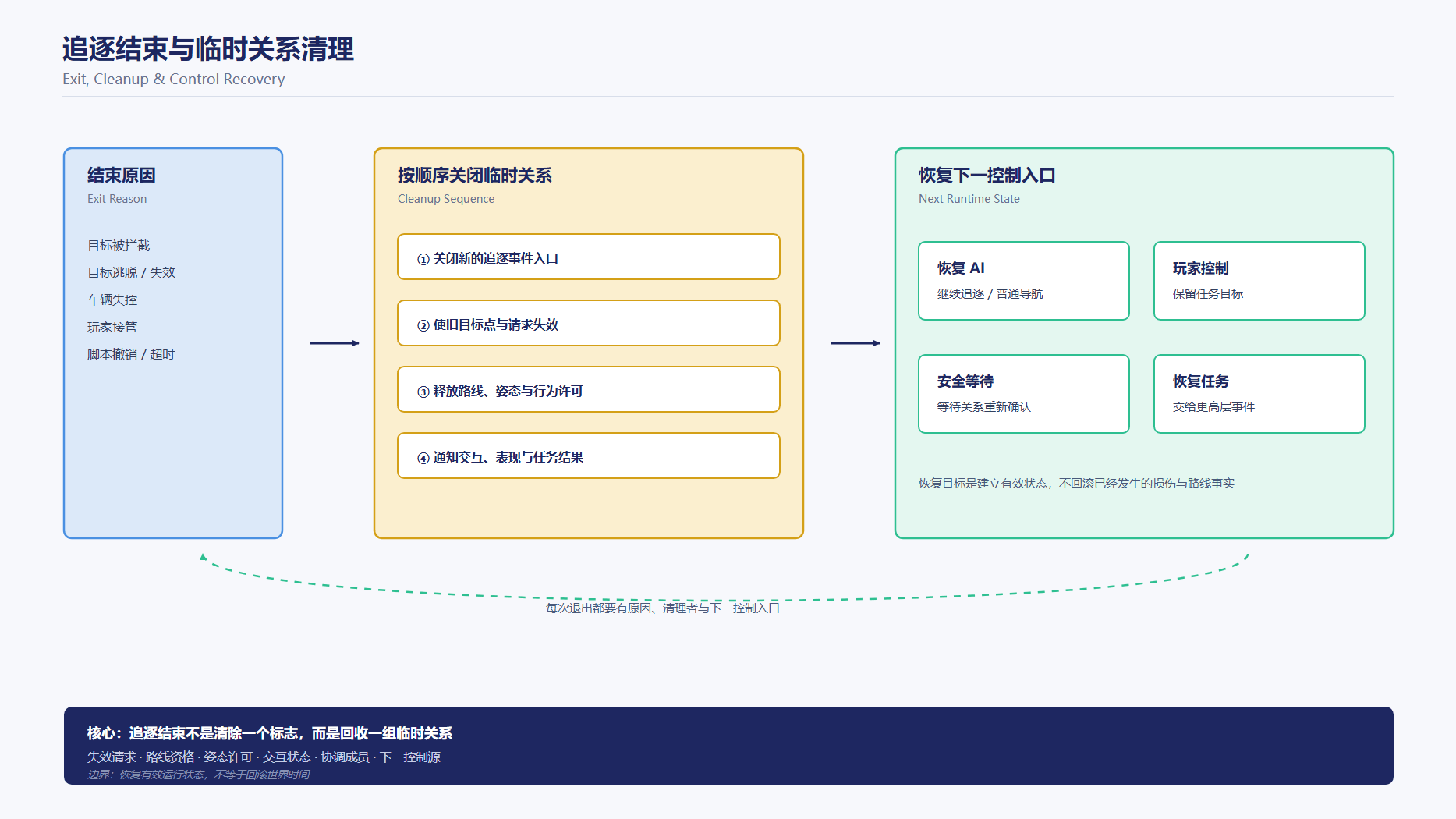Select the 玩家控制 card
The image size is (1456, 819).
(x=1259, y=281)
